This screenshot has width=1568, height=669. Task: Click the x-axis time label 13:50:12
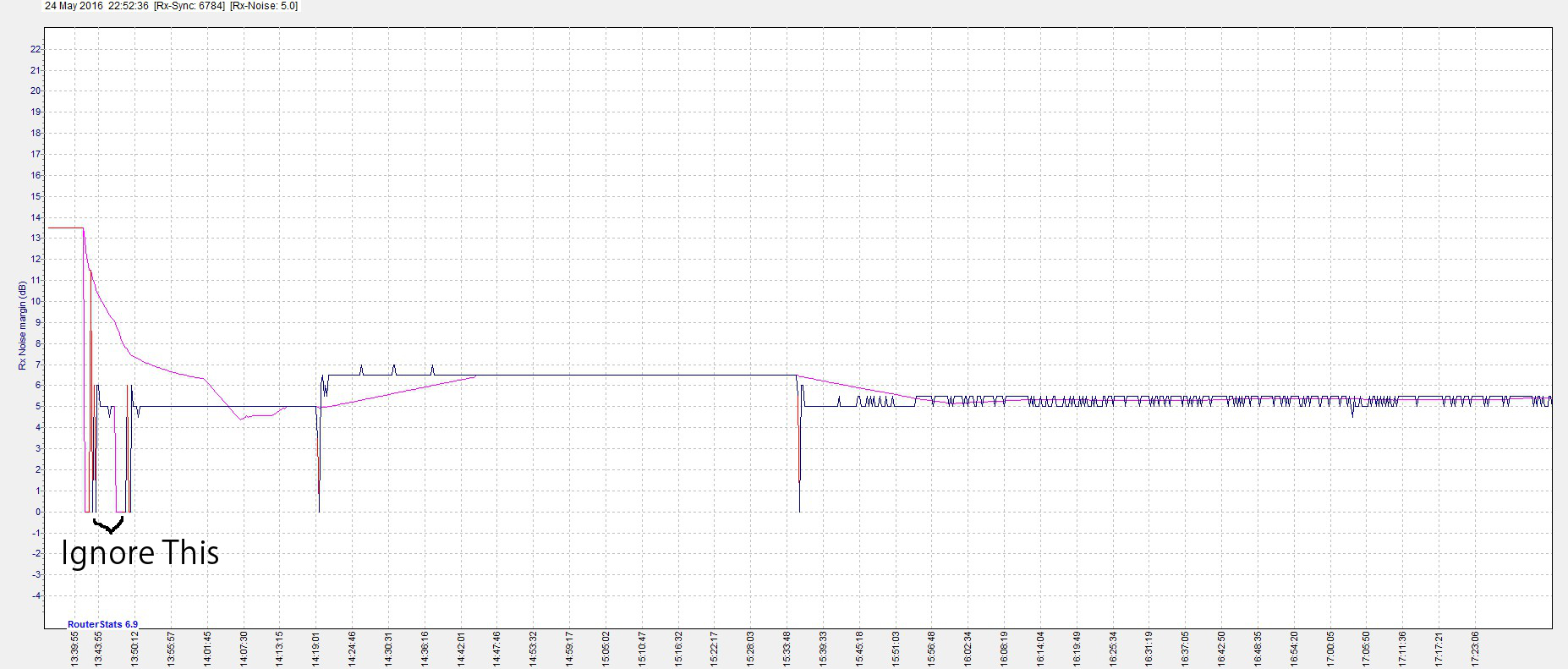click(x=134, y=650)
